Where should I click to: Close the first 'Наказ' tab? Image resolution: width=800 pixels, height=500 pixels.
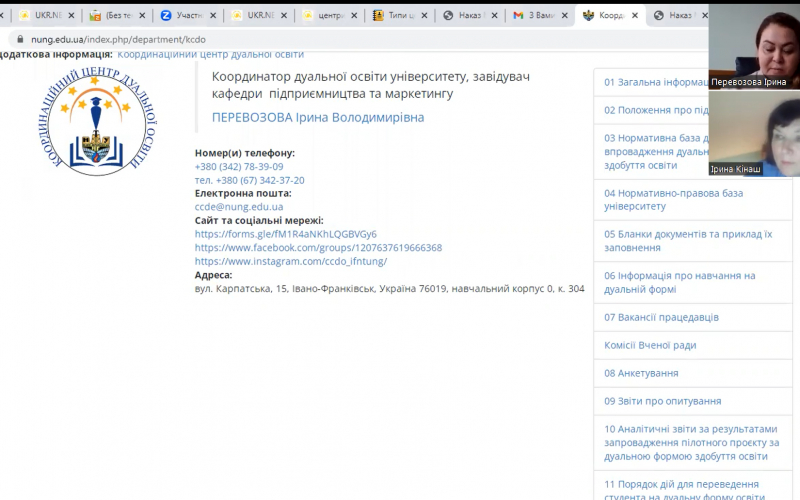click(x=494, y=16)
